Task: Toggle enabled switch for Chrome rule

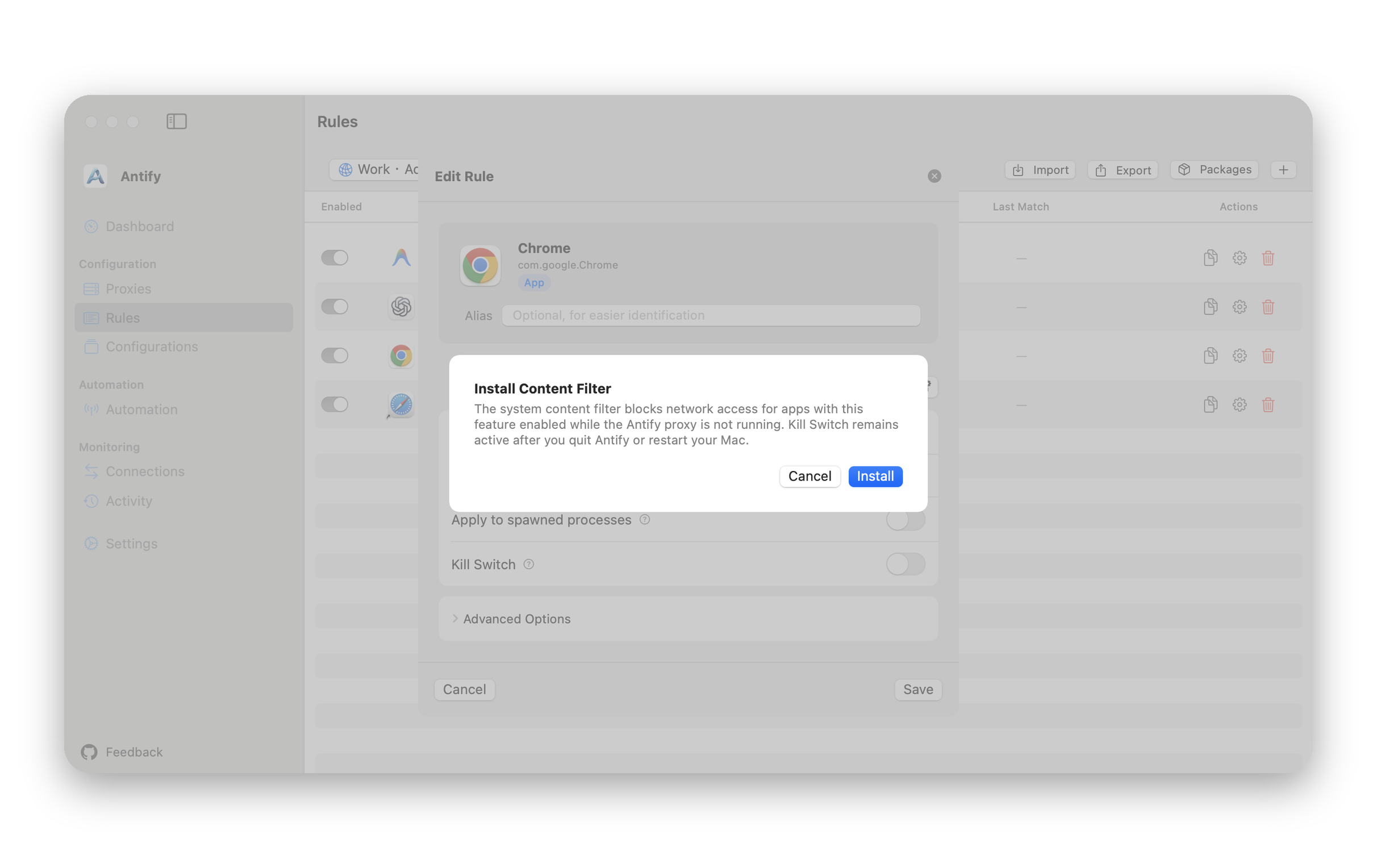Action: coord(335,356)
